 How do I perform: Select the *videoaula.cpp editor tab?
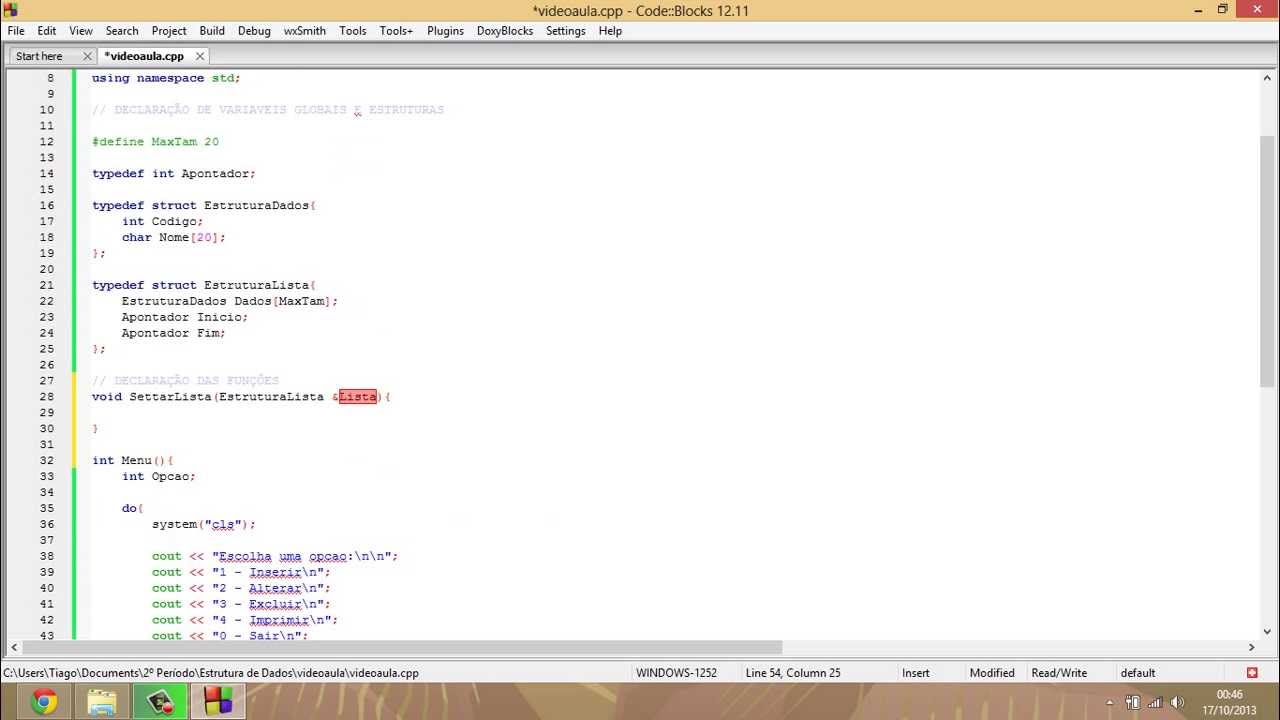(144, 56)
